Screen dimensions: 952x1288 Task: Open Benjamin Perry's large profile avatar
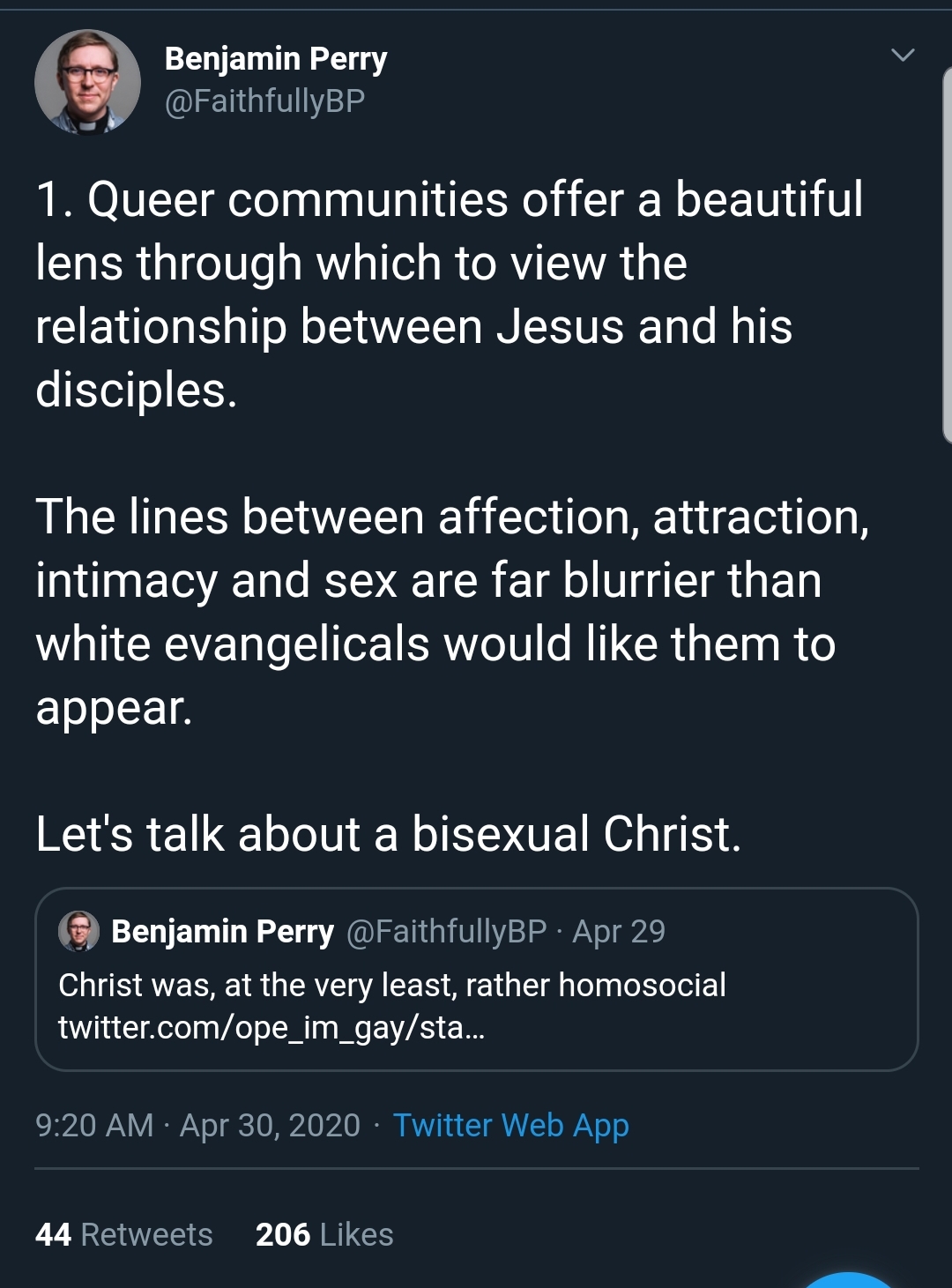(x=87, y=82)
